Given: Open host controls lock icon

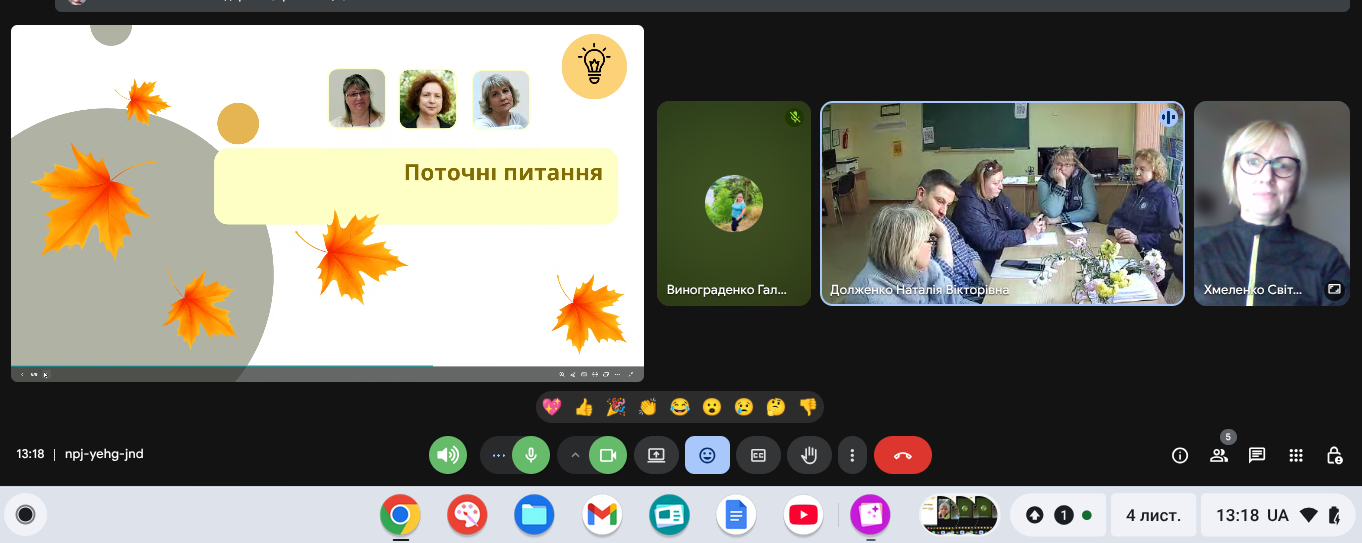Looking at the screenshot, I should pyautogui.click(x=1334, y=456).
